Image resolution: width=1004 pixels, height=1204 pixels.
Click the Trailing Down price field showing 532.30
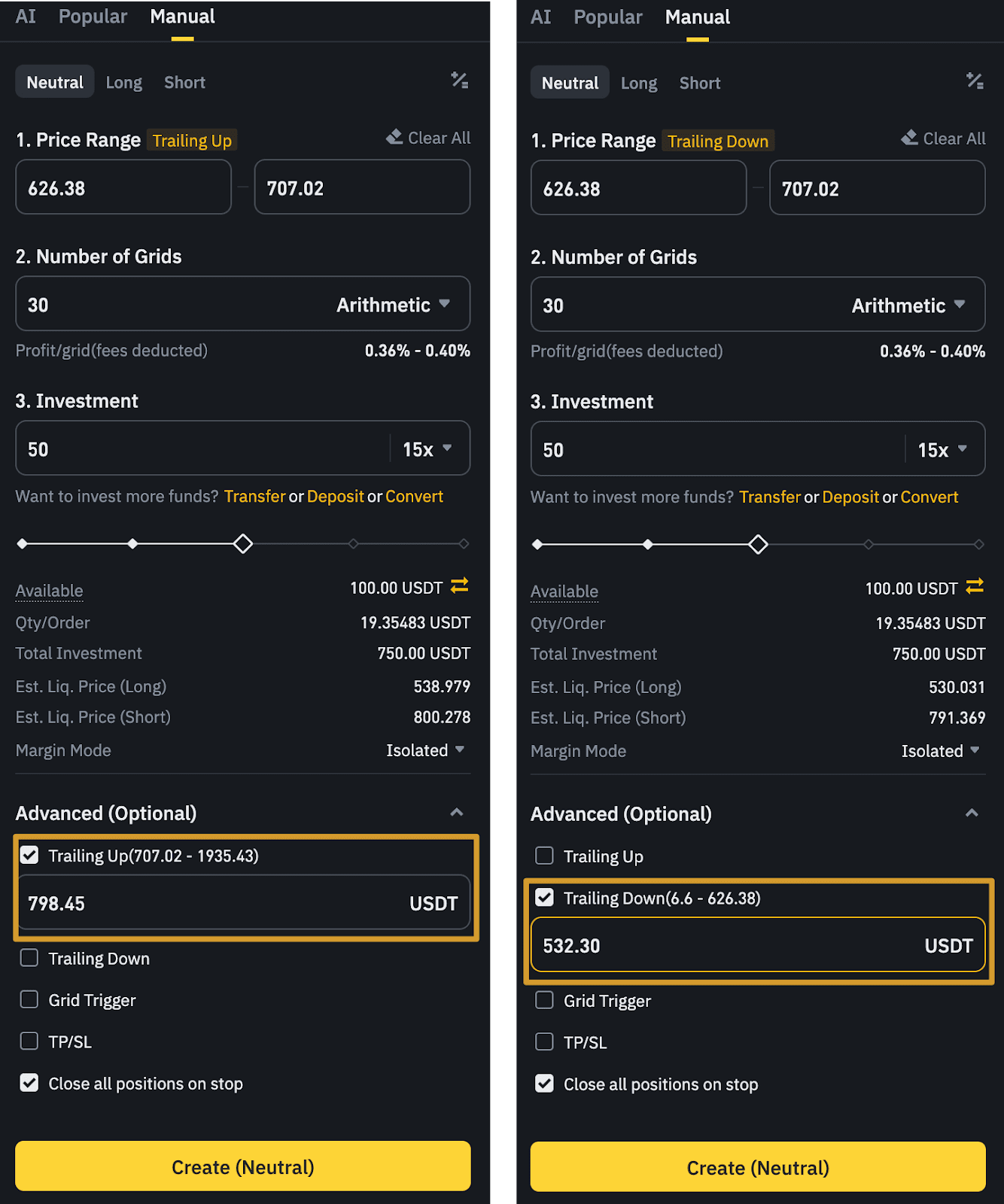[x=723, y=945]
